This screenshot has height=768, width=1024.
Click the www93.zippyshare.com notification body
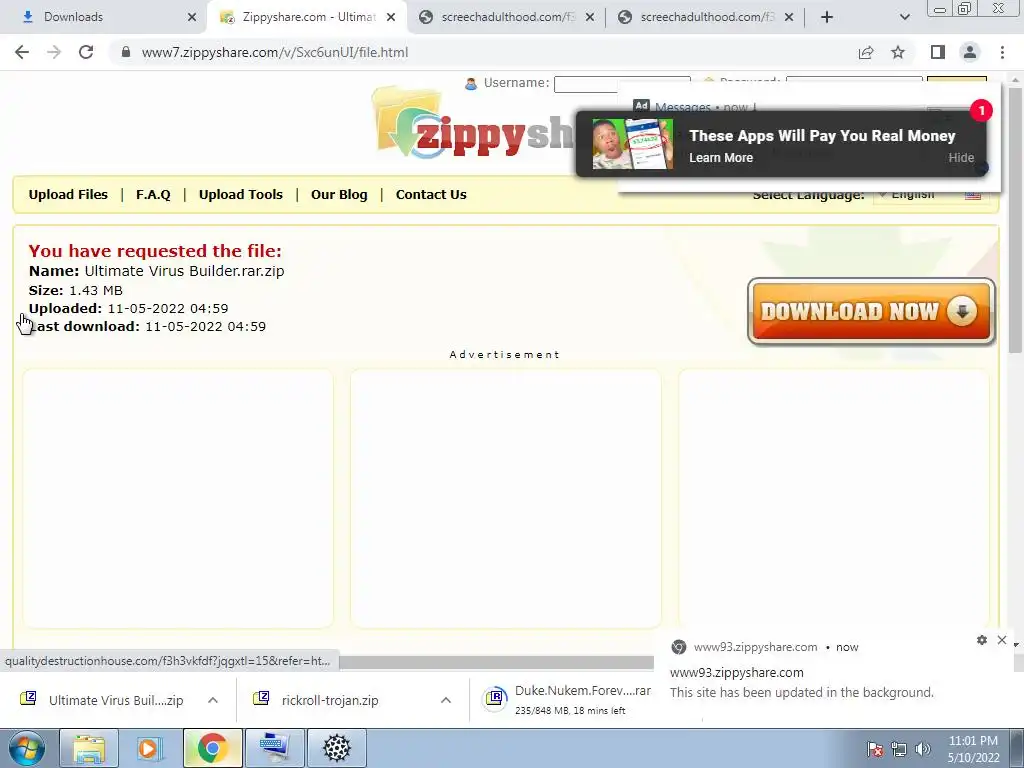pos(801,682)
